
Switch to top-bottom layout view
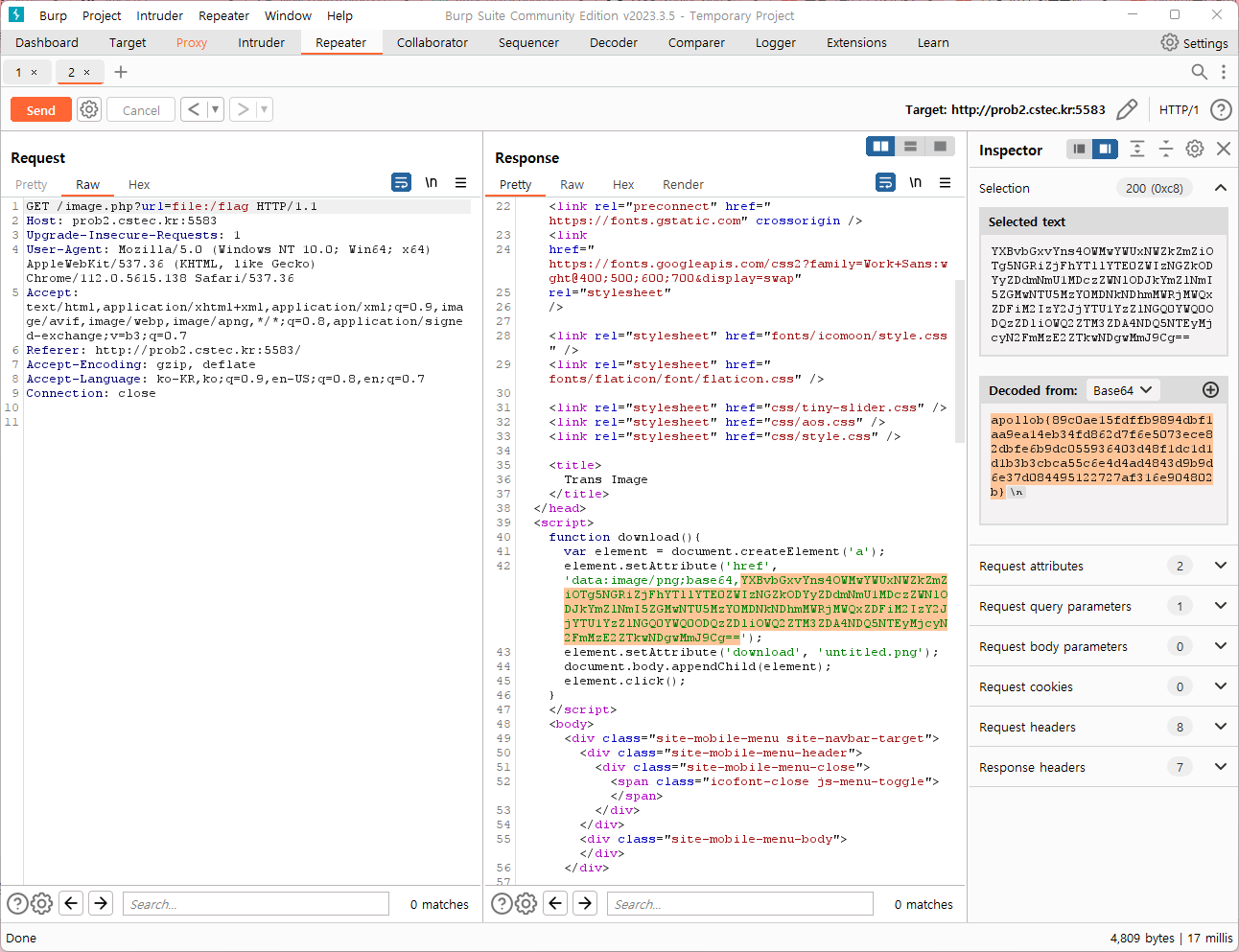[x=910, y=146]
